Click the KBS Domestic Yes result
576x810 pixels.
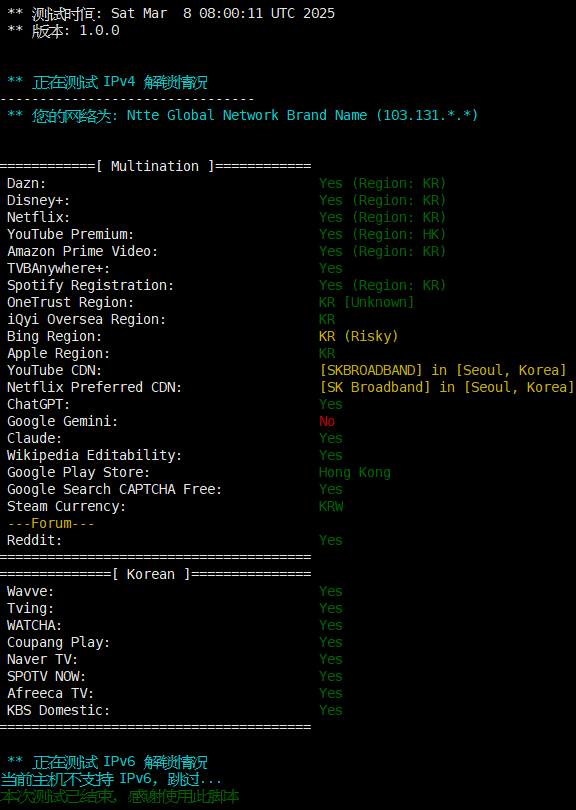(x=331, y=710)
